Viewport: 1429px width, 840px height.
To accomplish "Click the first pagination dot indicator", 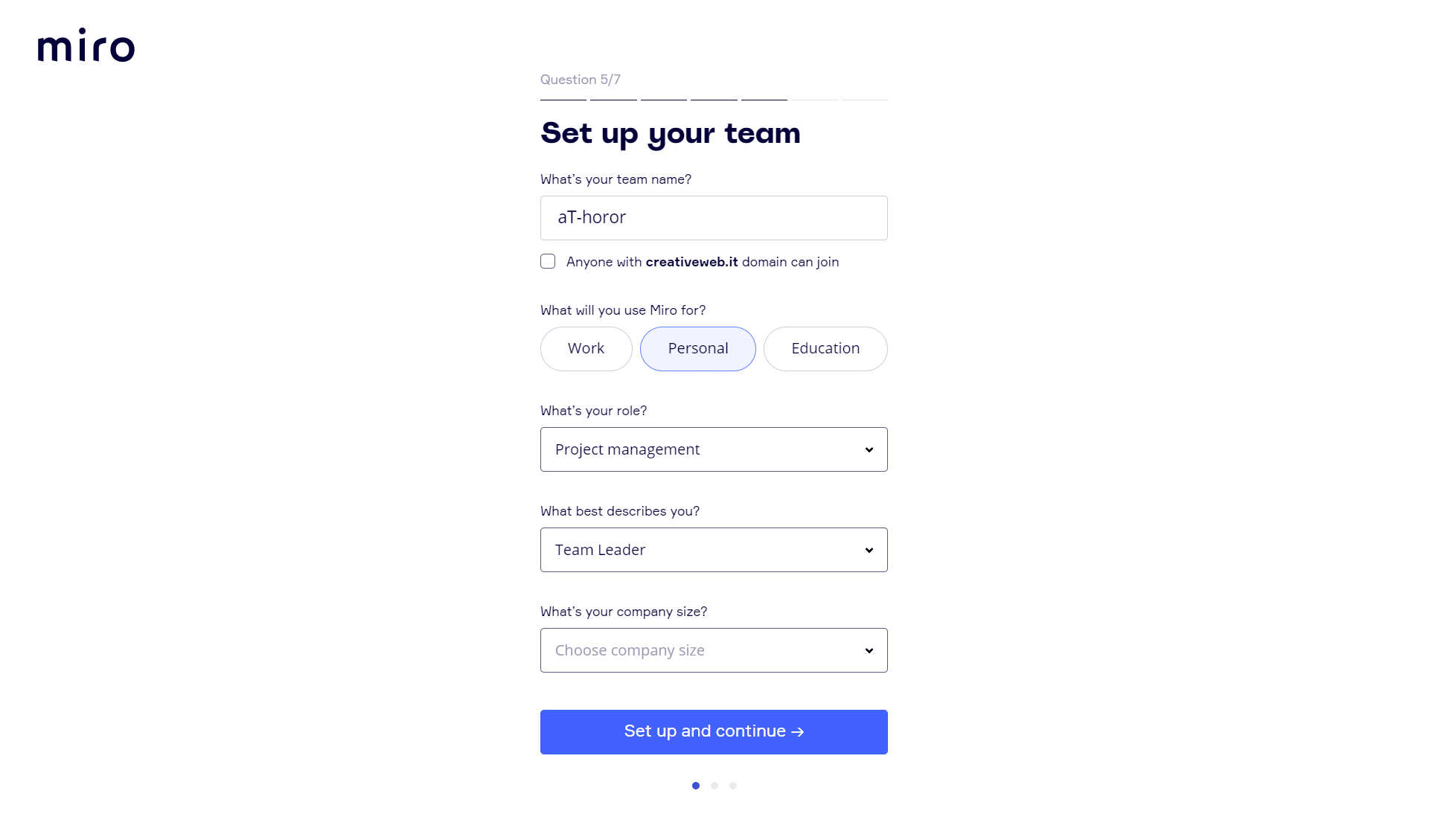I will [x=696, y=785].
